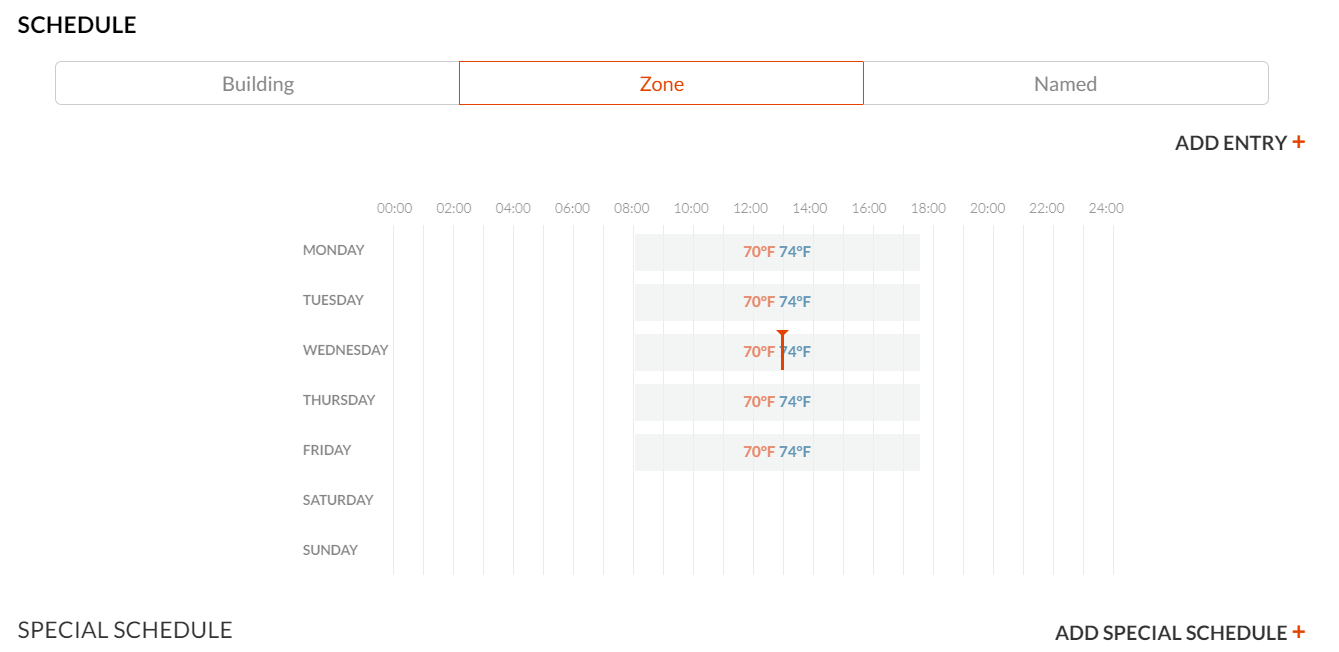
Task: Click the orange current-time marker on Wednesday
Action: (x=782, y=350)
